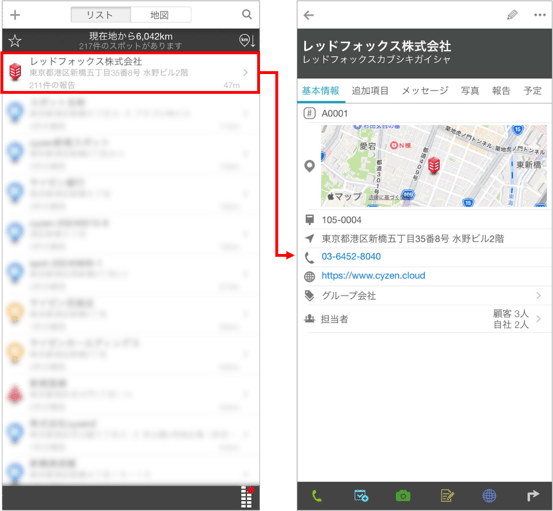Open search with magnifier icon
Image resolution: width=553 pixels, height=511 pixels.
pos(247,14)
